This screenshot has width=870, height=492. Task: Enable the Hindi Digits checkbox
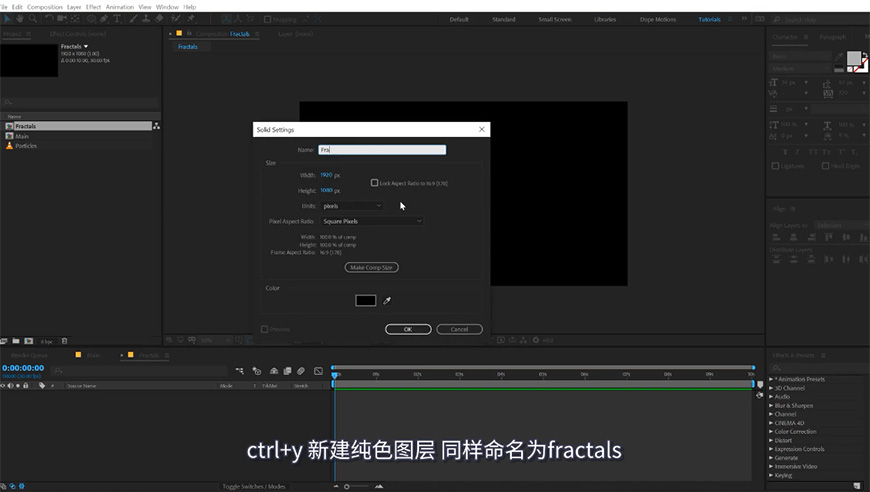click(826, 166)
